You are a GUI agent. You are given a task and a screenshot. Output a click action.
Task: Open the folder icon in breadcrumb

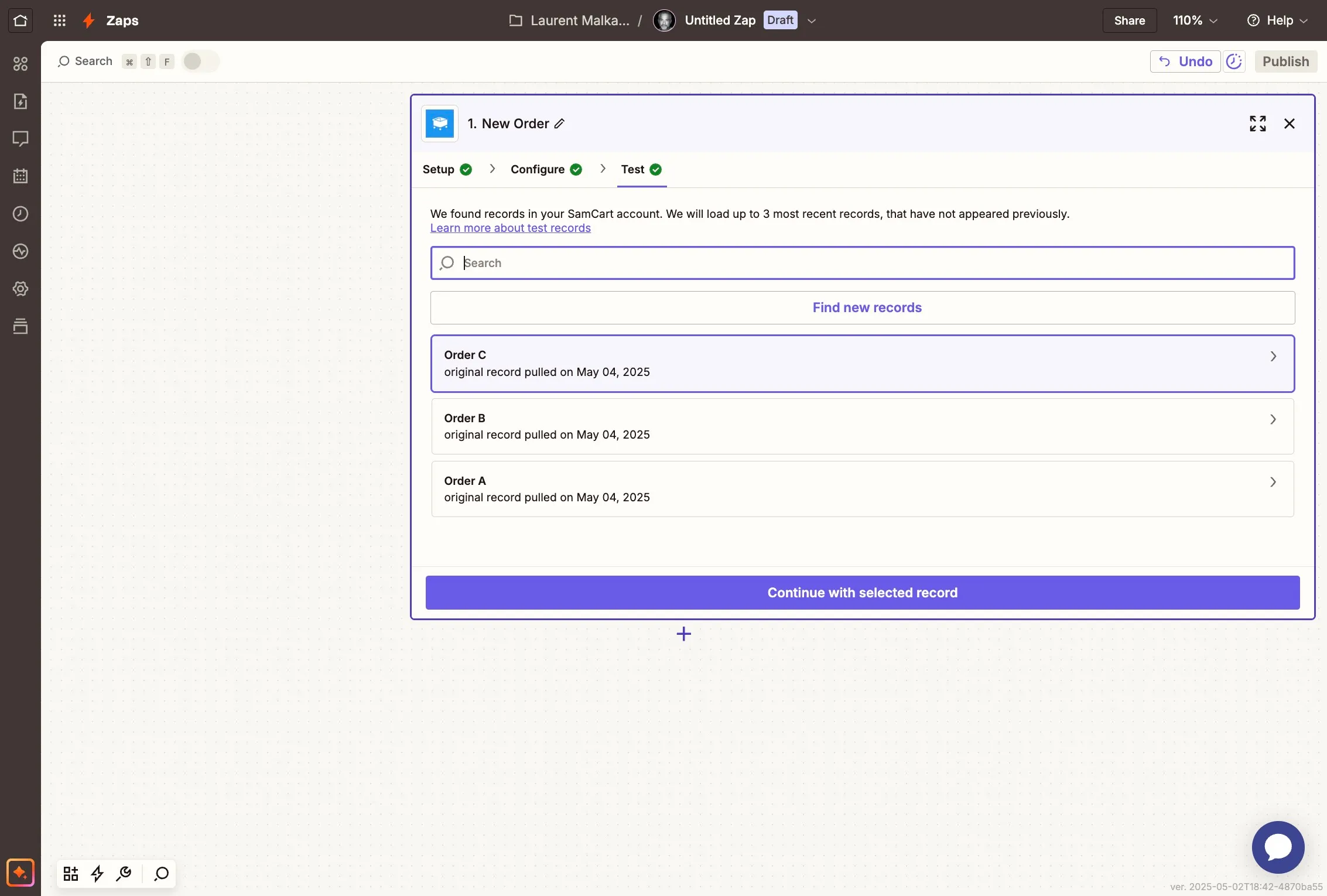(x=515, y=20)
